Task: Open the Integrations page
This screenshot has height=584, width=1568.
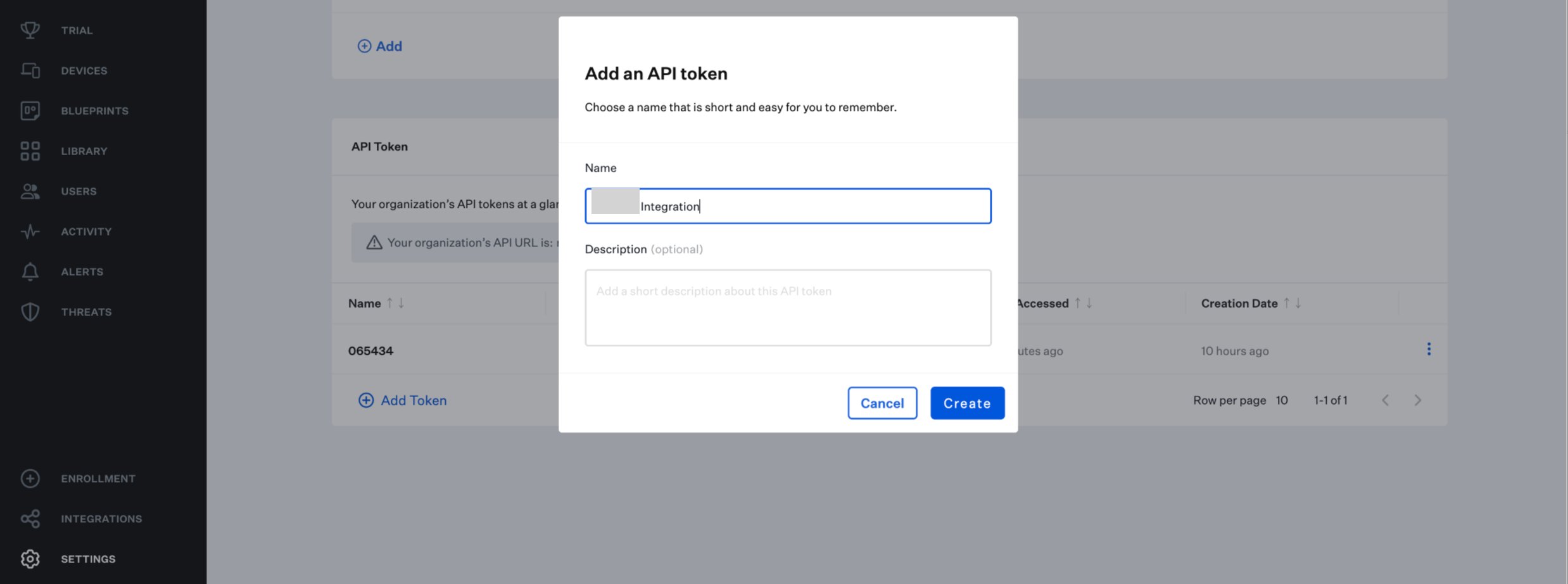Action: click(101, 519)
